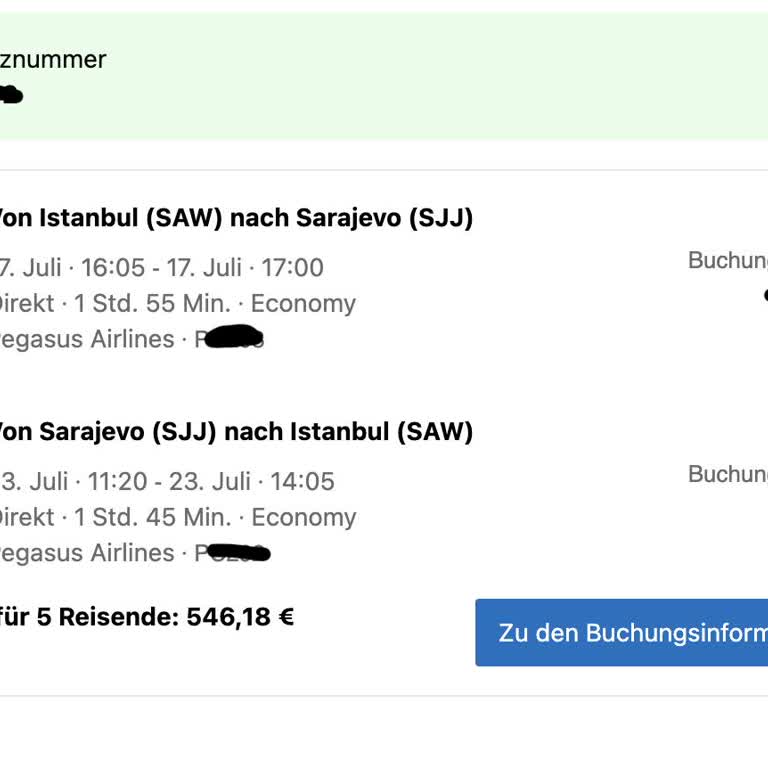Click the total price 546,18 €

240,617
